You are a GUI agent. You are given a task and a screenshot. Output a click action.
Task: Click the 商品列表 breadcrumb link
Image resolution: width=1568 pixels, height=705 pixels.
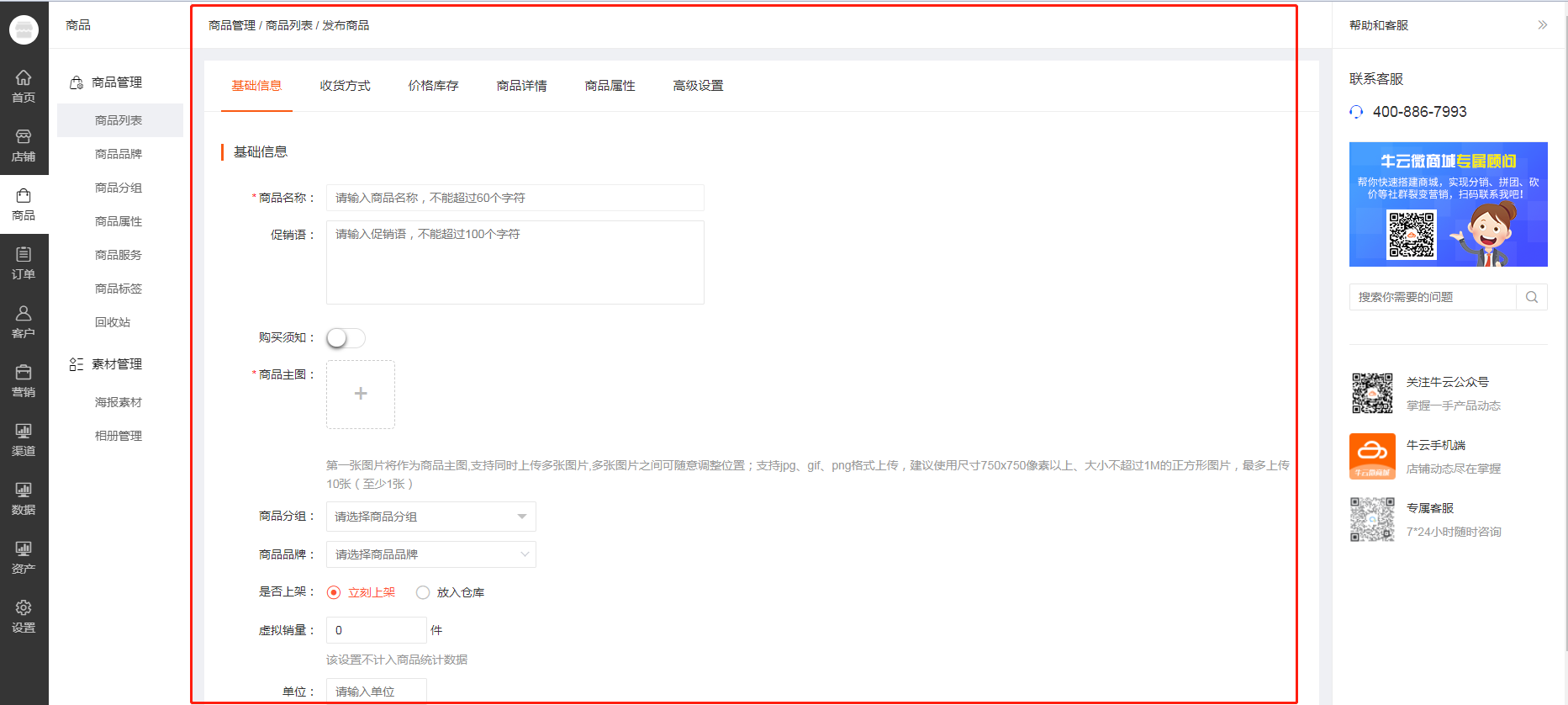coord(289,25)
